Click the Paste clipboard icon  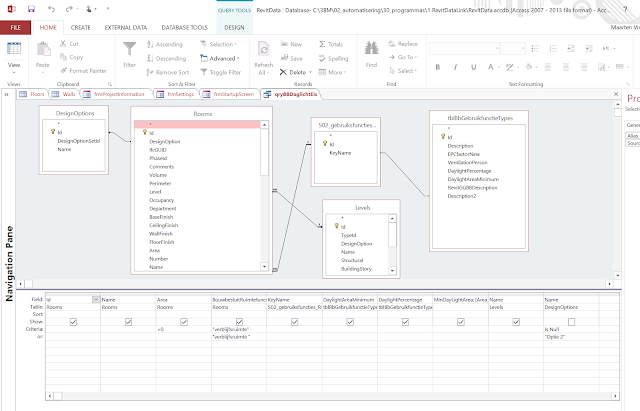coord(43,49)
